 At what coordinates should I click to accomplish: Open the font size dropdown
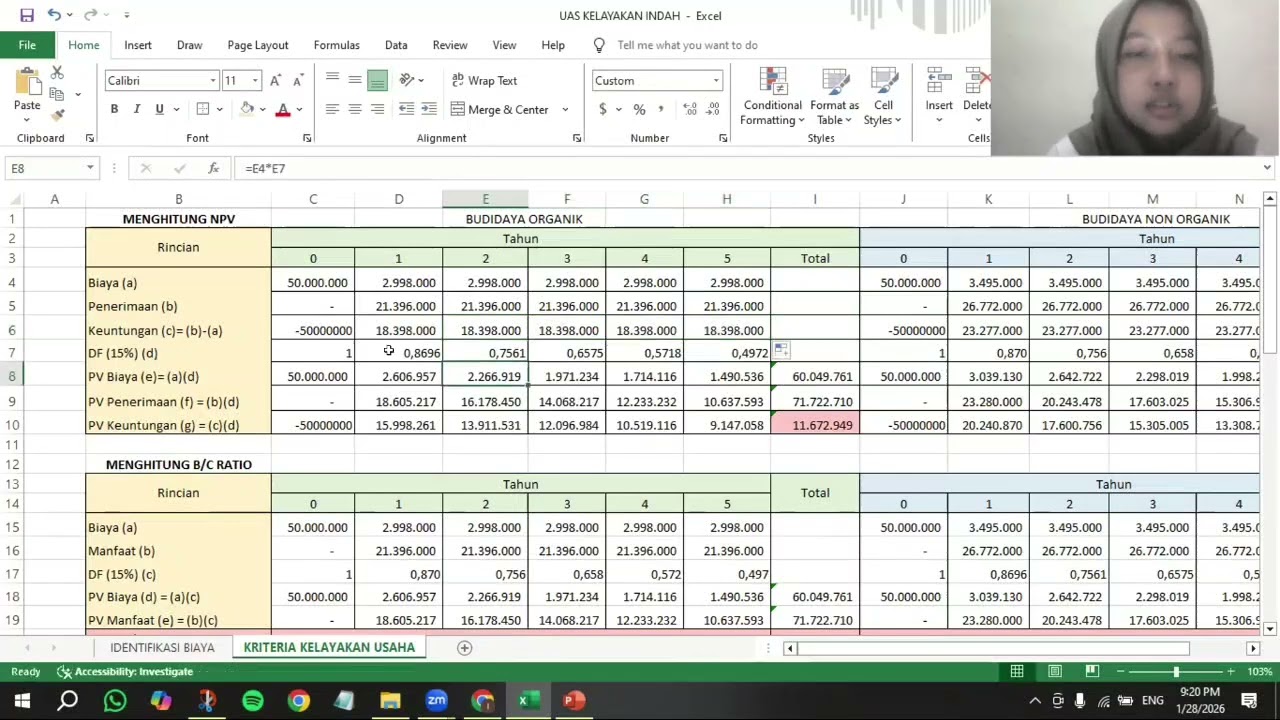[255, 81]
